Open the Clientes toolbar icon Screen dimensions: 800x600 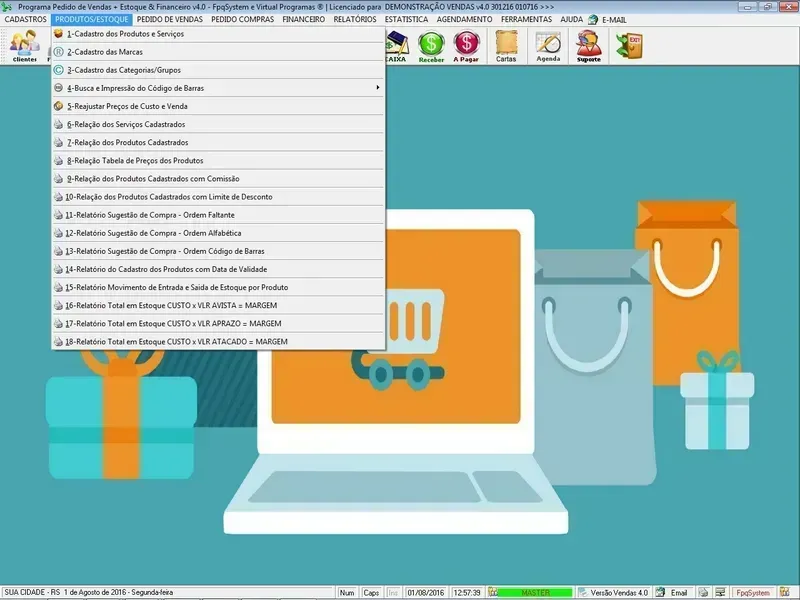24,45
